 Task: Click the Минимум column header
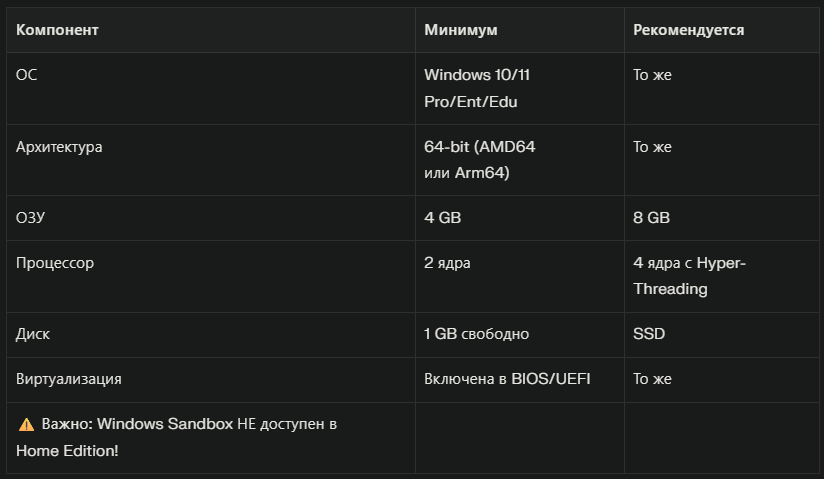pos(460,30)
